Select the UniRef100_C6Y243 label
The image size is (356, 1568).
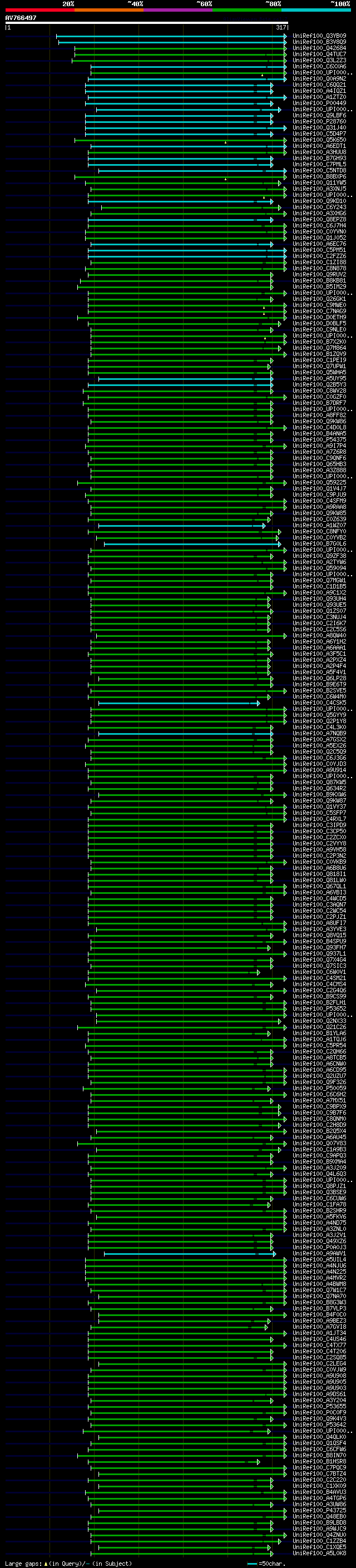pyautogui.click(x=319, y=207)
